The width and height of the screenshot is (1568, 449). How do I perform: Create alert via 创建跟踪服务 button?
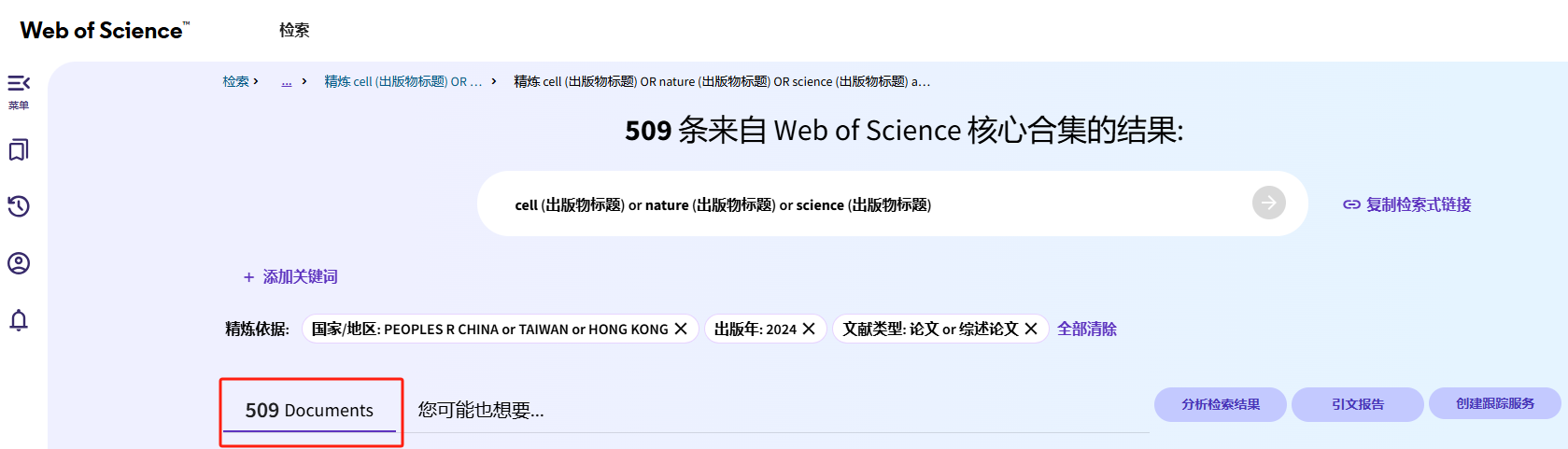tap(1495, 403)
